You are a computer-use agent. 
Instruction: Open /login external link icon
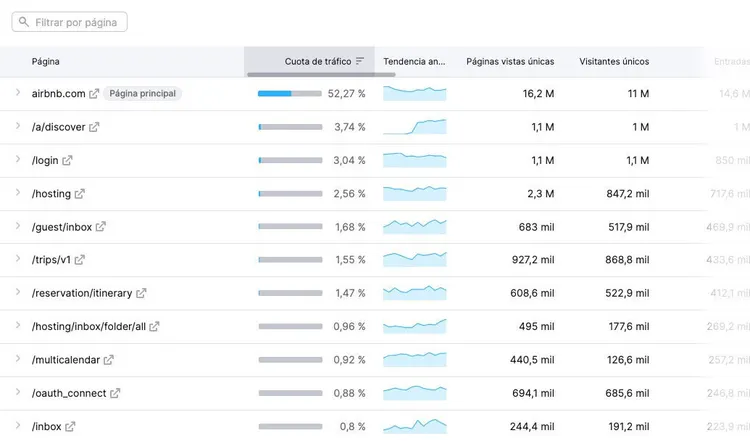[67, 161]
